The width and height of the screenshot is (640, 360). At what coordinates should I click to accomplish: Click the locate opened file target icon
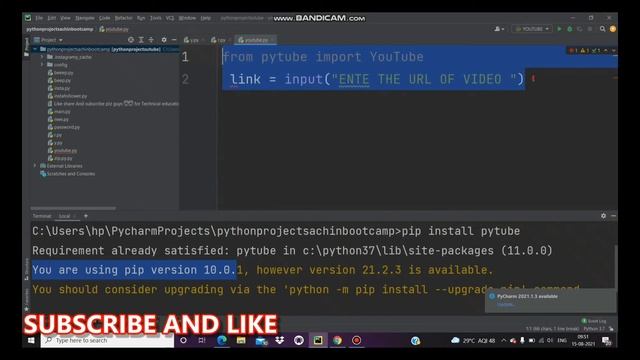[131, 40]
